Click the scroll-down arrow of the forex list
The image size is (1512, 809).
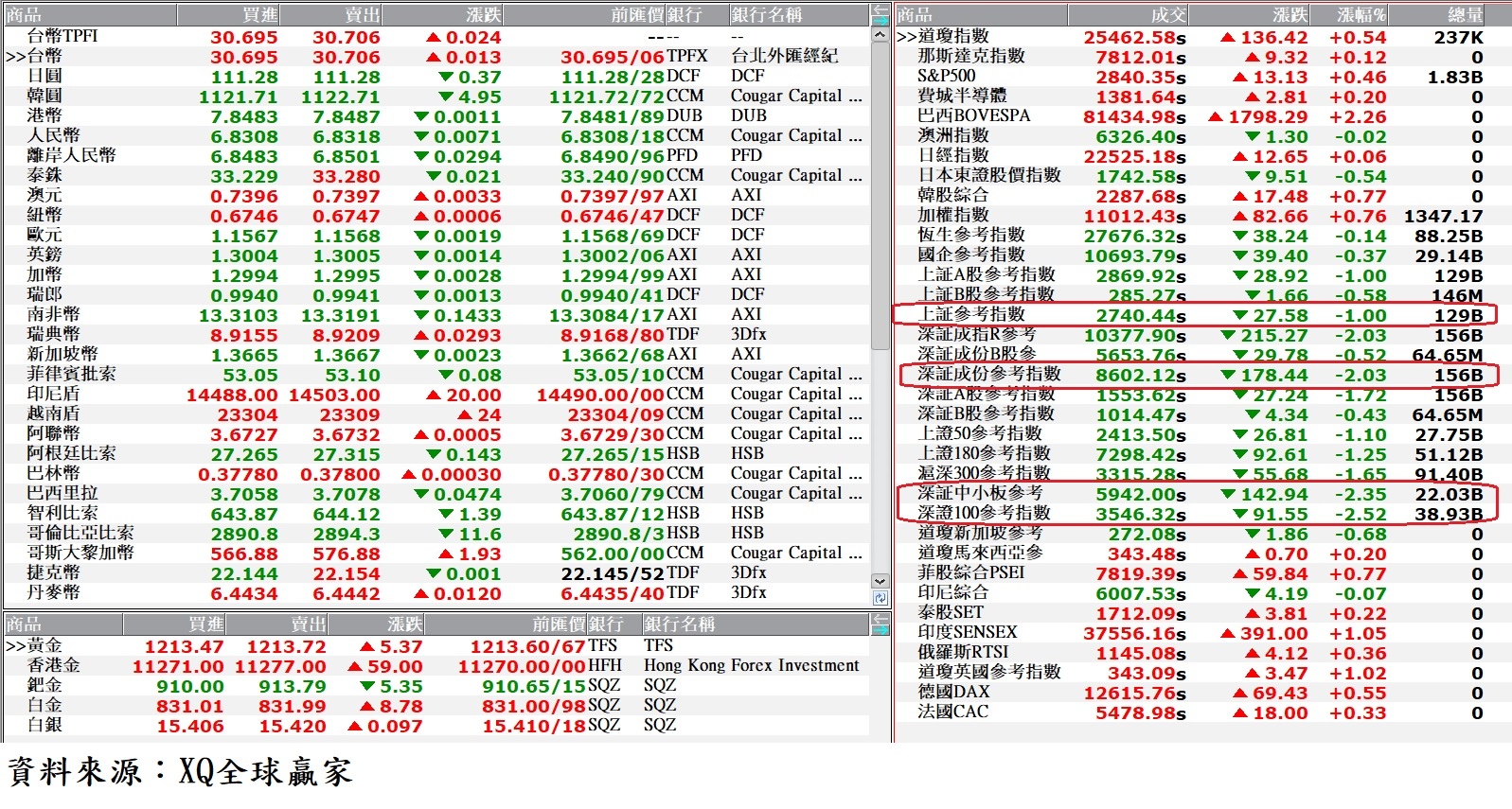point(880,581)
